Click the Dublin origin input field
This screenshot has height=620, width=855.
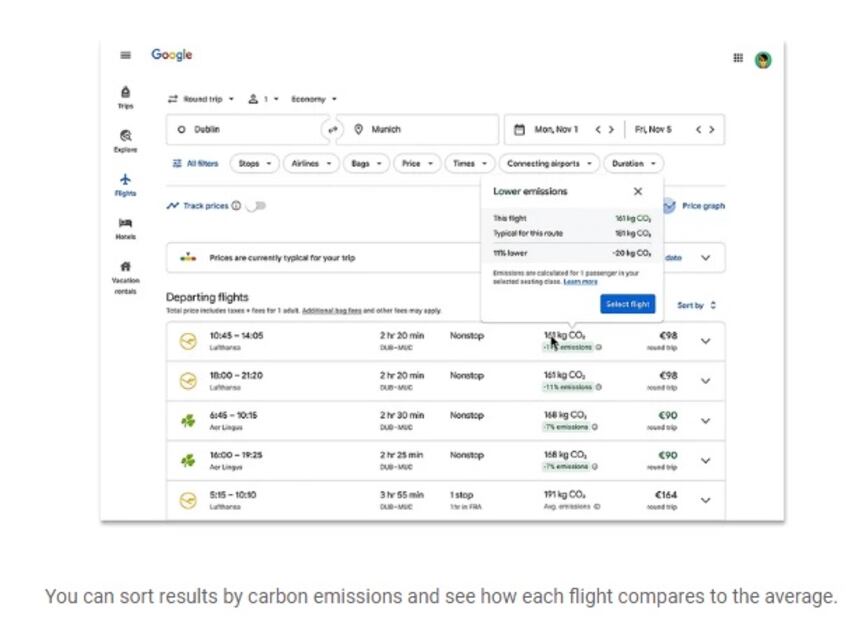245,130
